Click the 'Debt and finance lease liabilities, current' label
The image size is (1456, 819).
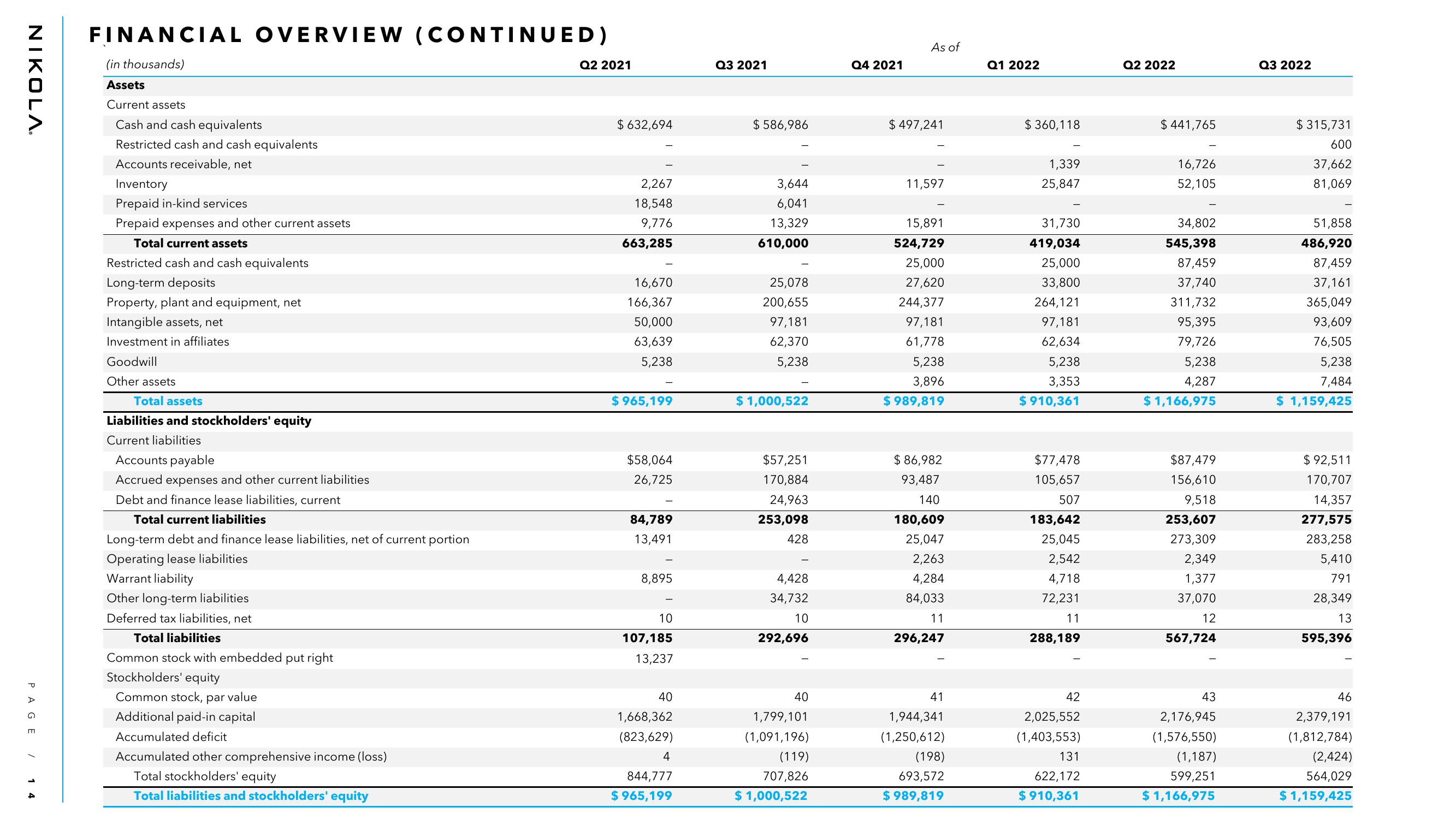click(x=228, y=500)
